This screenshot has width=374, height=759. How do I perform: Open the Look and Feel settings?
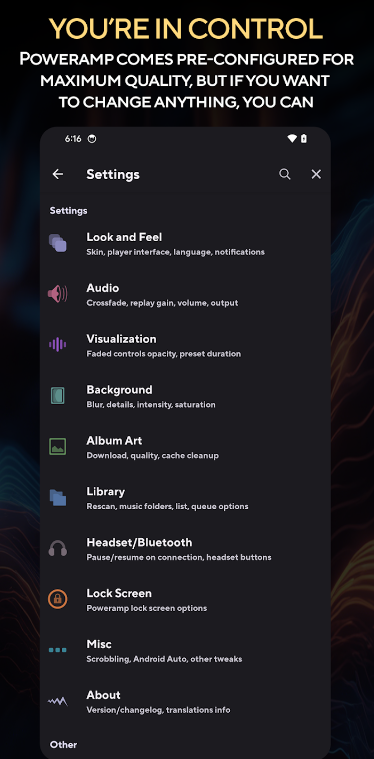[x=185, y=243]
